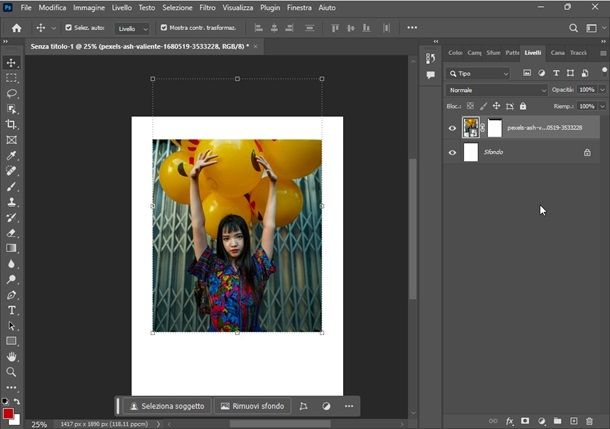Create a new adjustment layer
This screenshot has width=610, height=429.
pyautogui.click(x=541, y=421)
